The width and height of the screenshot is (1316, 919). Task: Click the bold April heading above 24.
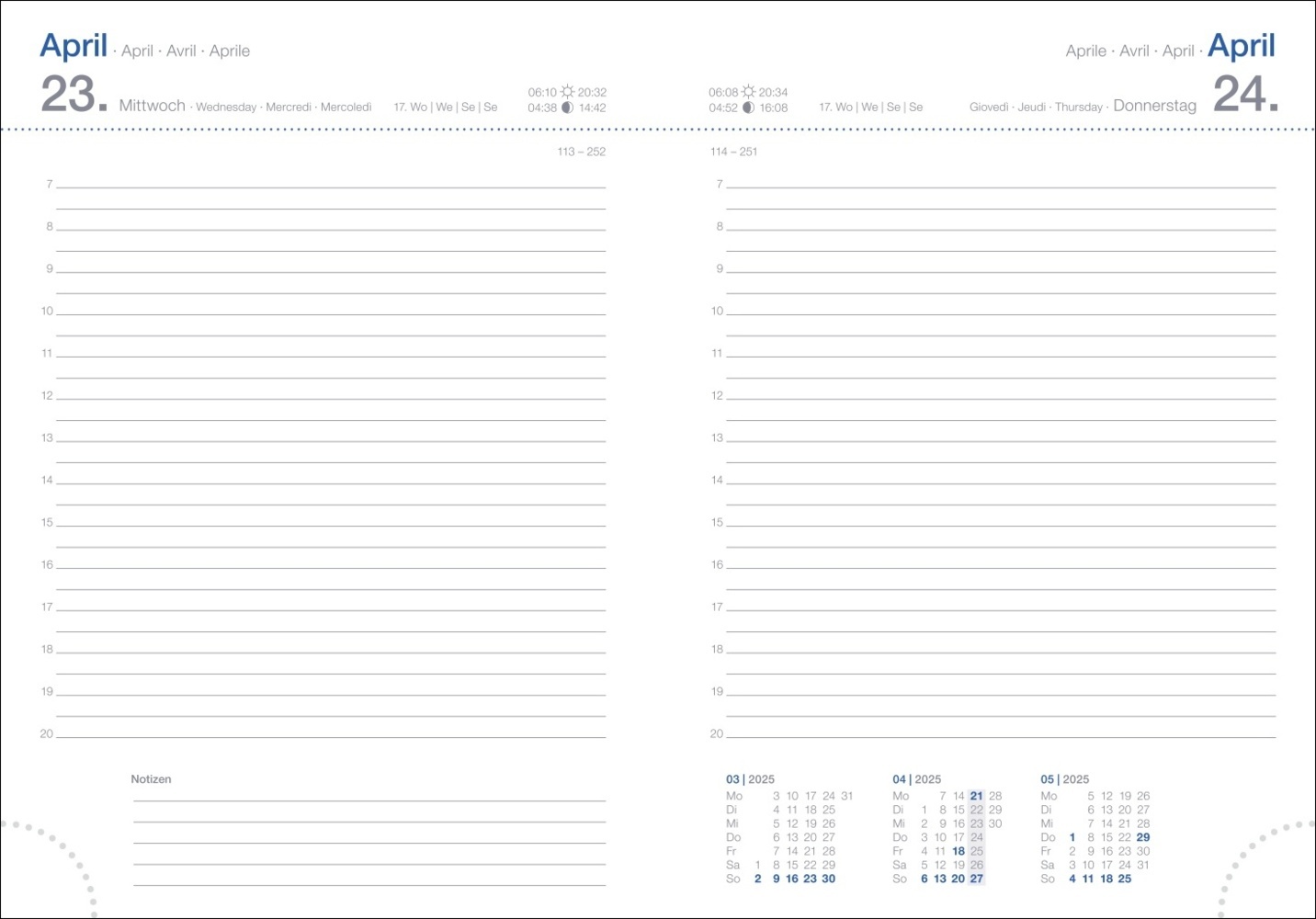point(1242,45)
